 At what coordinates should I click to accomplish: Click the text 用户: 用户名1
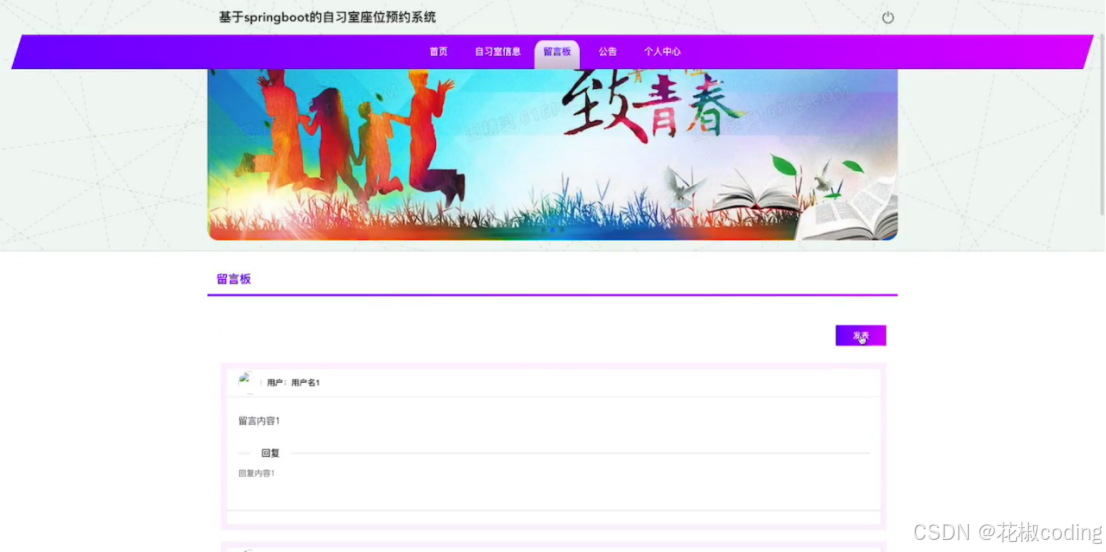coord(293,382)
